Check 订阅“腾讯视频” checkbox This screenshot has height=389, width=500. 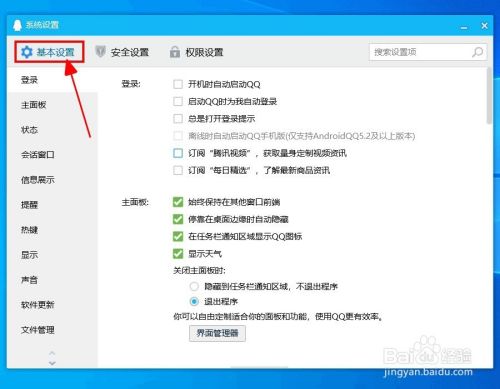pyautogui.click(x=178, y=153)
